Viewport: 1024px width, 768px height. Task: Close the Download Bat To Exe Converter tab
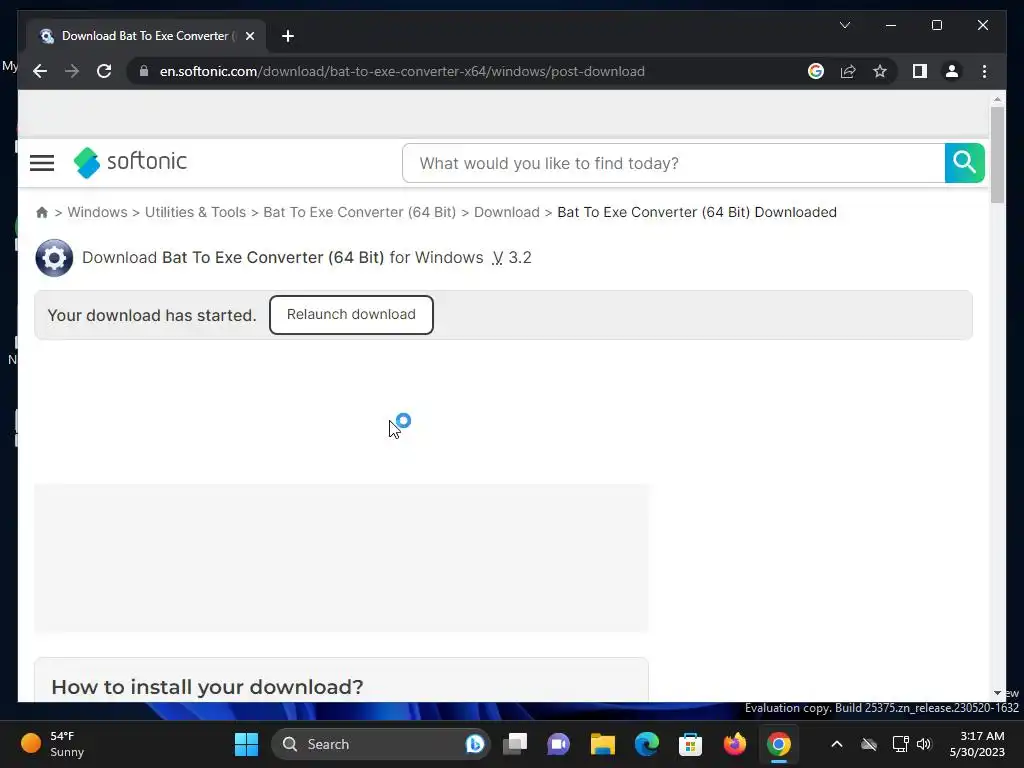click(x=249, y=36)
